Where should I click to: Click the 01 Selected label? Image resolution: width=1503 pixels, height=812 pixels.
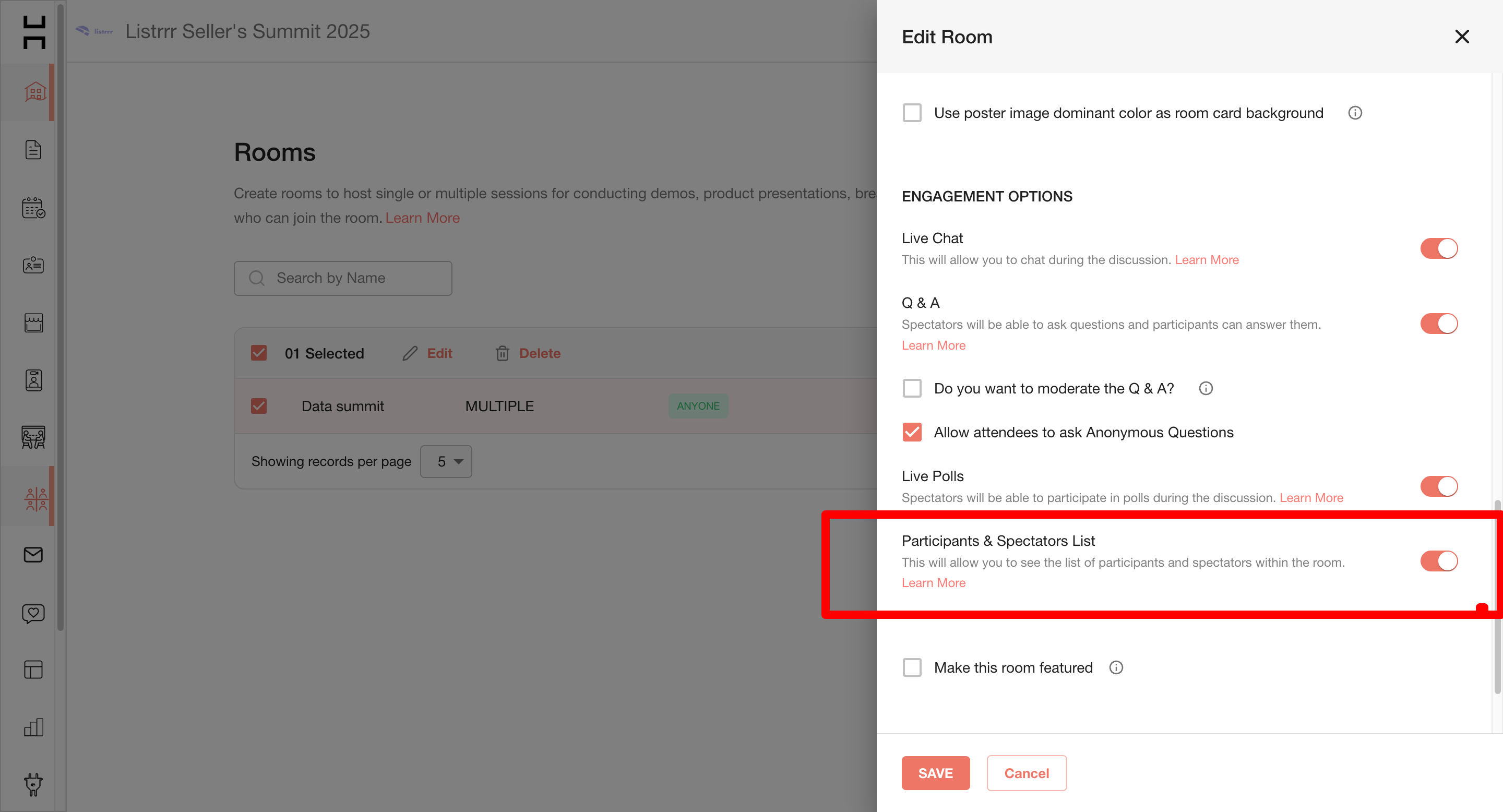pyautogui.click(x=325, y=353)
